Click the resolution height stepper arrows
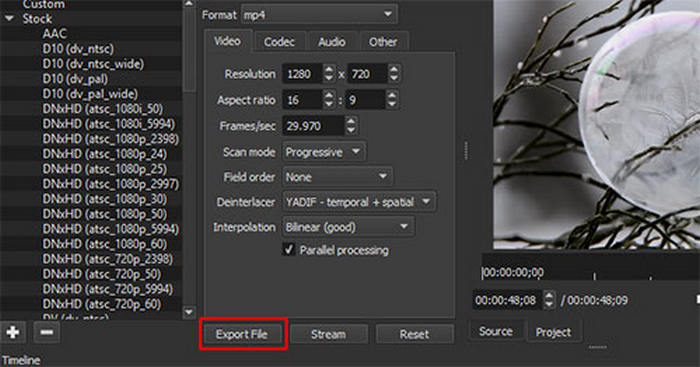Image resolution: width=700 pixels, height=367 pixels. 394,74
